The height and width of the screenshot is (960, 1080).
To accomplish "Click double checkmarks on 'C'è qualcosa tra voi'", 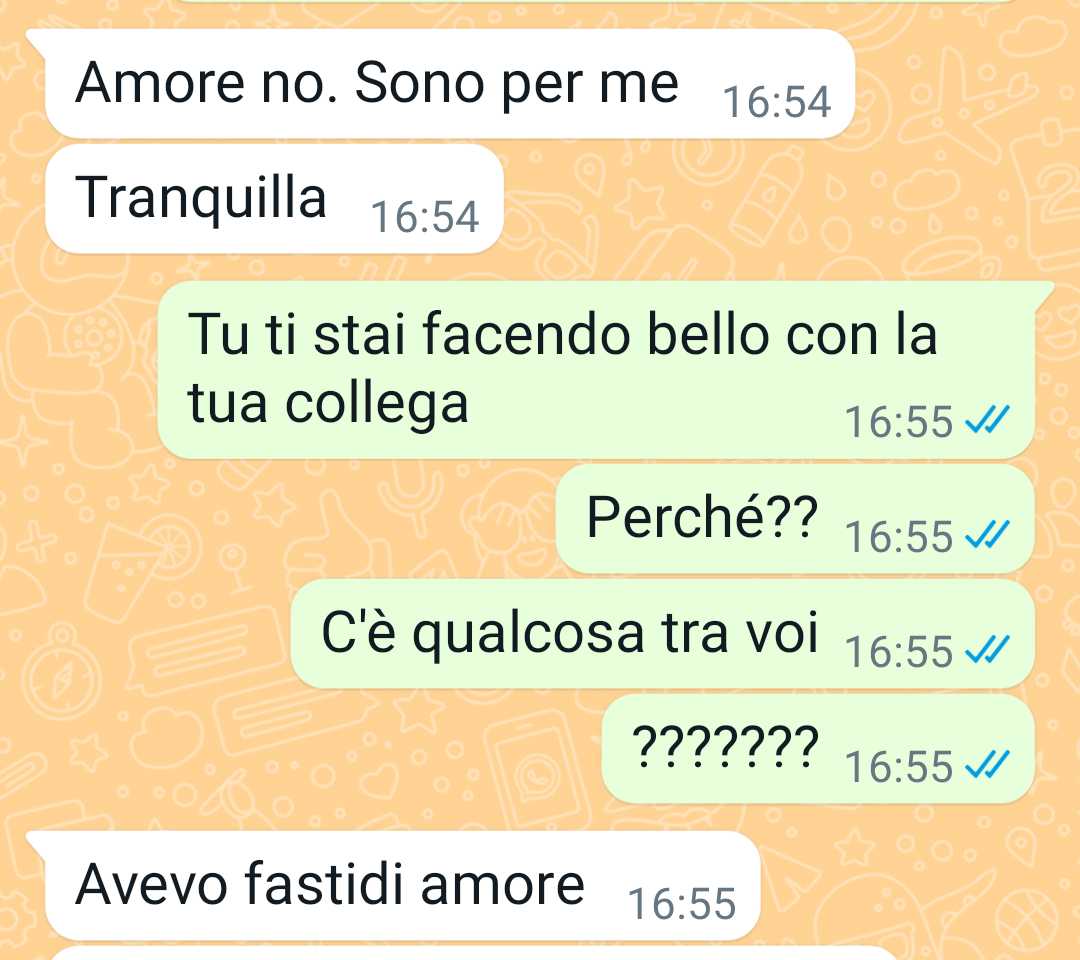I will (987, 650).
